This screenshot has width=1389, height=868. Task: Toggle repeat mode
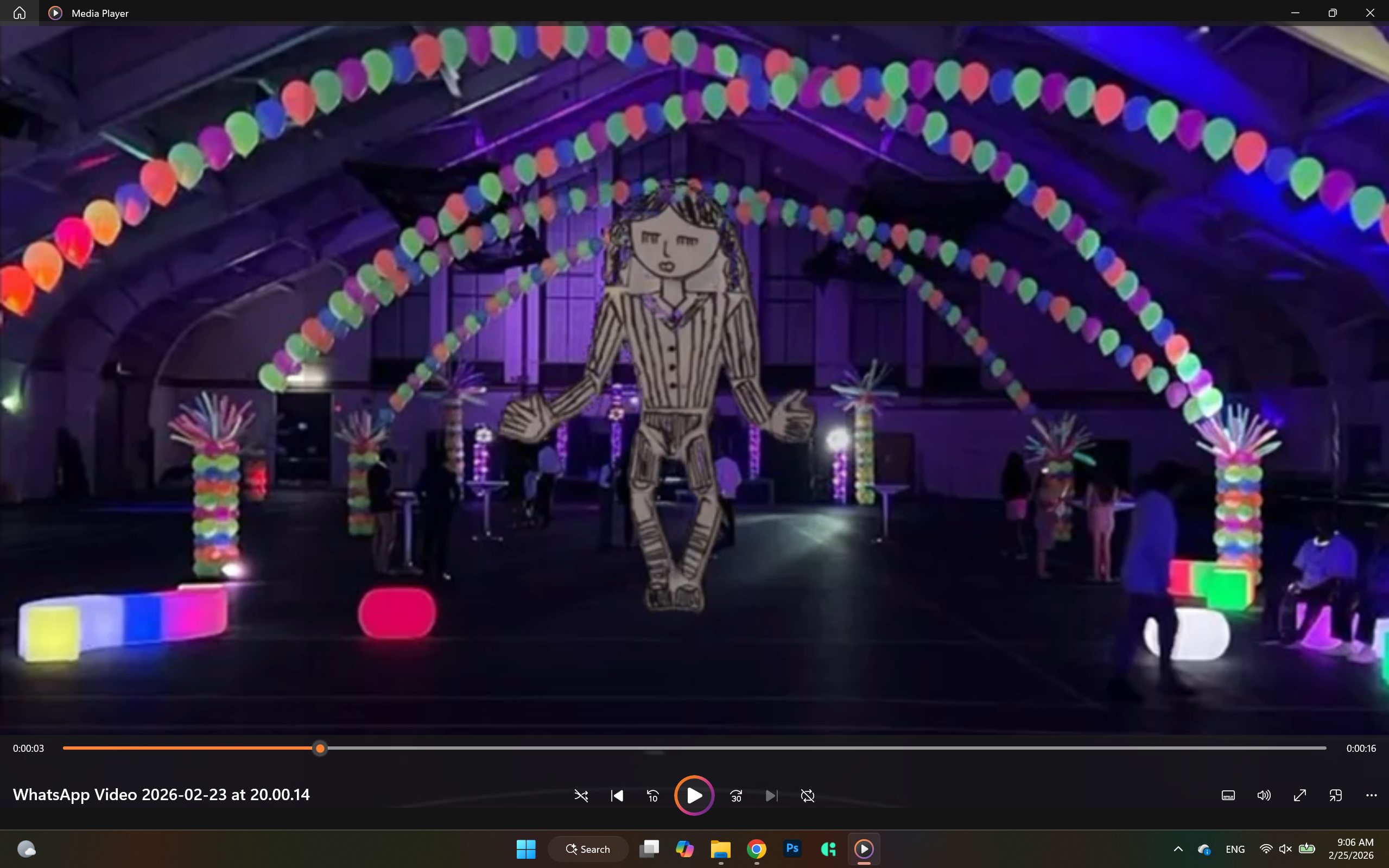[807, 796]
